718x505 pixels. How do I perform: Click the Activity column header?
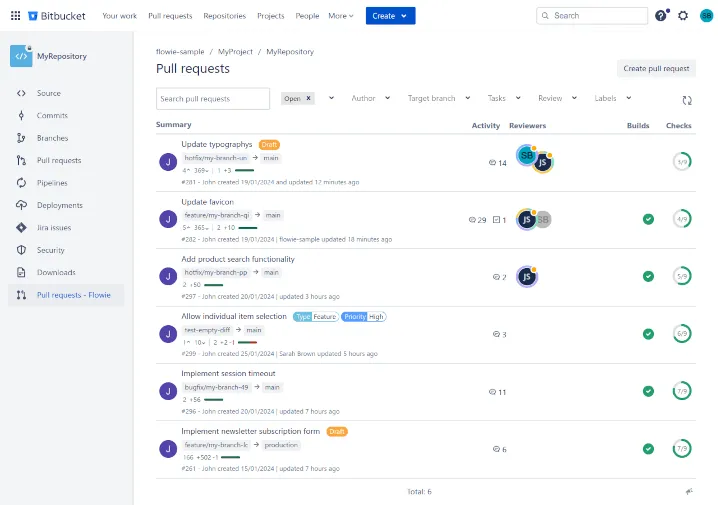pyautogui.click(x=485, y=125)
